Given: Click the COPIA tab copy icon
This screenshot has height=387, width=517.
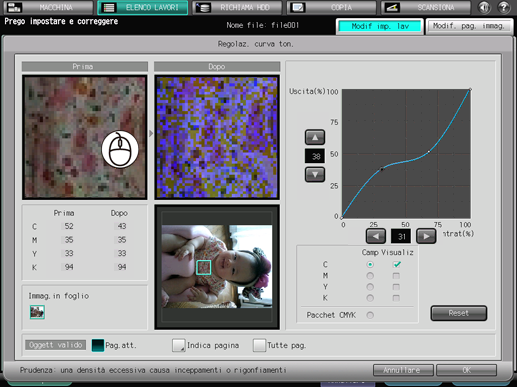Looking at the screenshot, I should 297,8.
